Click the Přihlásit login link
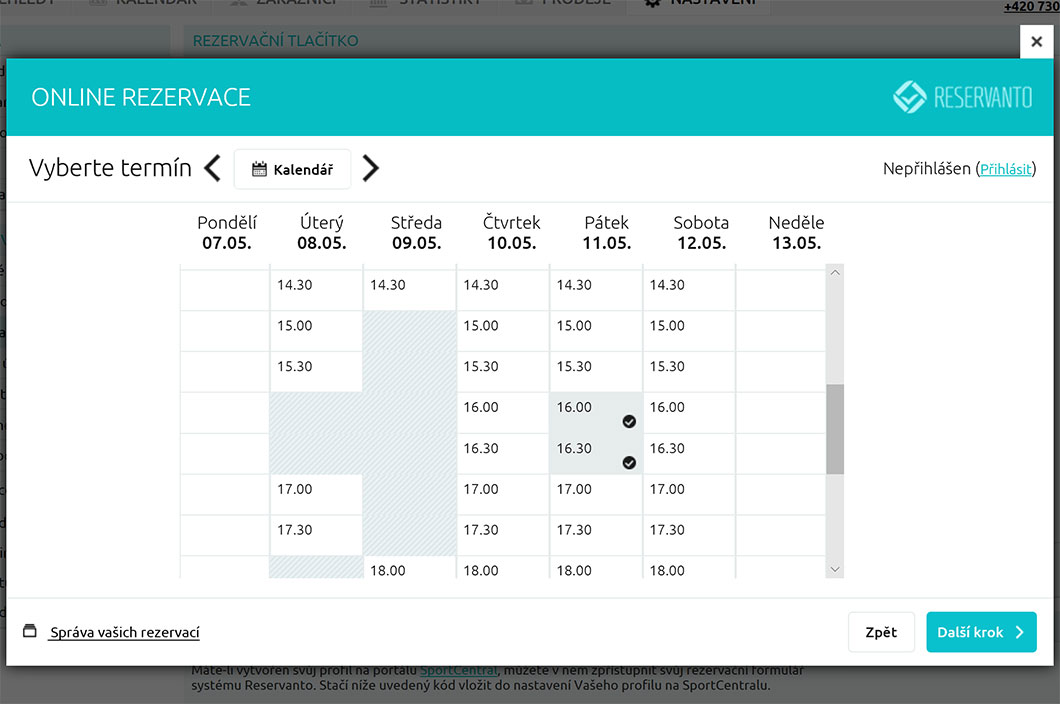 click(1005, 169)
